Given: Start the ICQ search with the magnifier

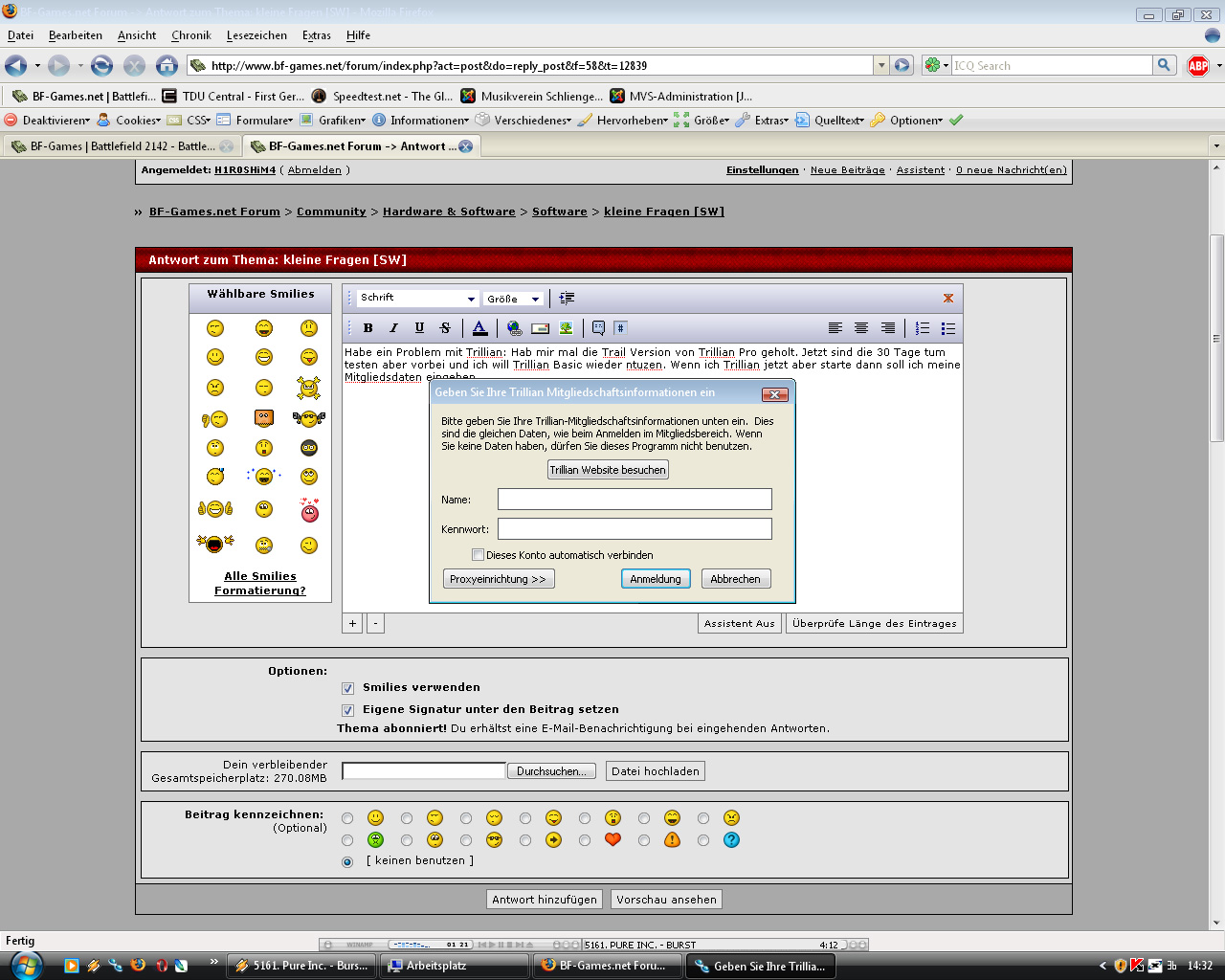Looking at the screenshot, I should 1164,65.
